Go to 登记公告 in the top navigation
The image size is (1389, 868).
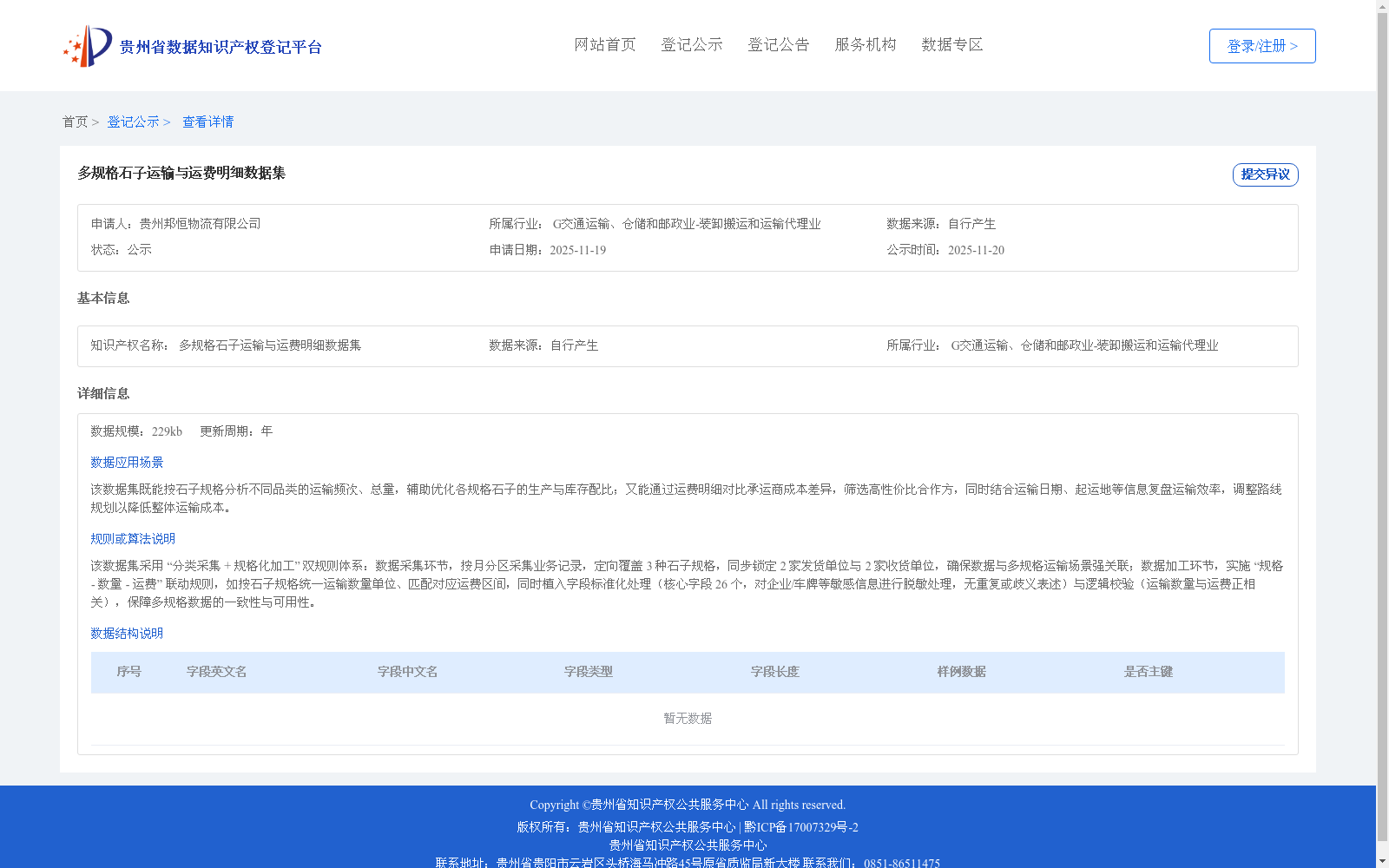pyautogui.click(x=779, y=44)
